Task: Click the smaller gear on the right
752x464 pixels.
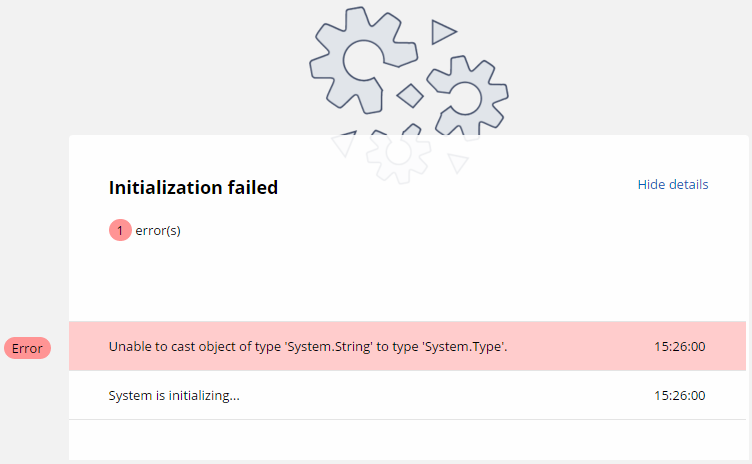Action: tap(467, 95)
